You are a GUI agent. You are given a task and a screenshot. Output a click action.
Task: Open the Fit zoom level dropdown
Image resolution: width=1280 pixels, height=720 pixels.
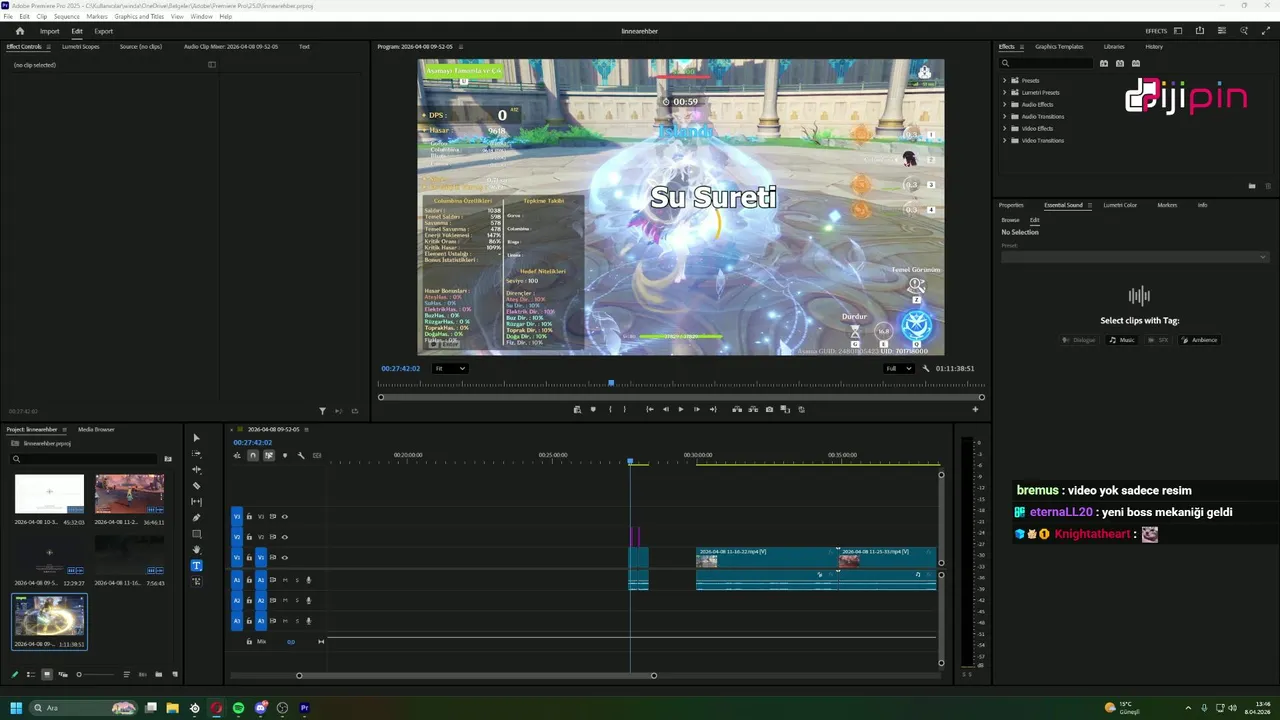[449, 368]
